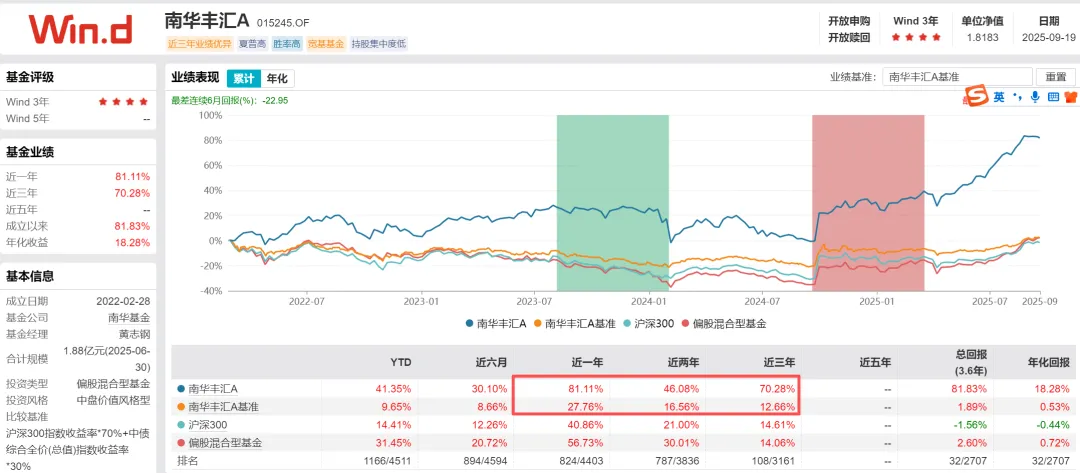Click the 重置 reset button
1080x473 pixels.
coord(1055,77)
